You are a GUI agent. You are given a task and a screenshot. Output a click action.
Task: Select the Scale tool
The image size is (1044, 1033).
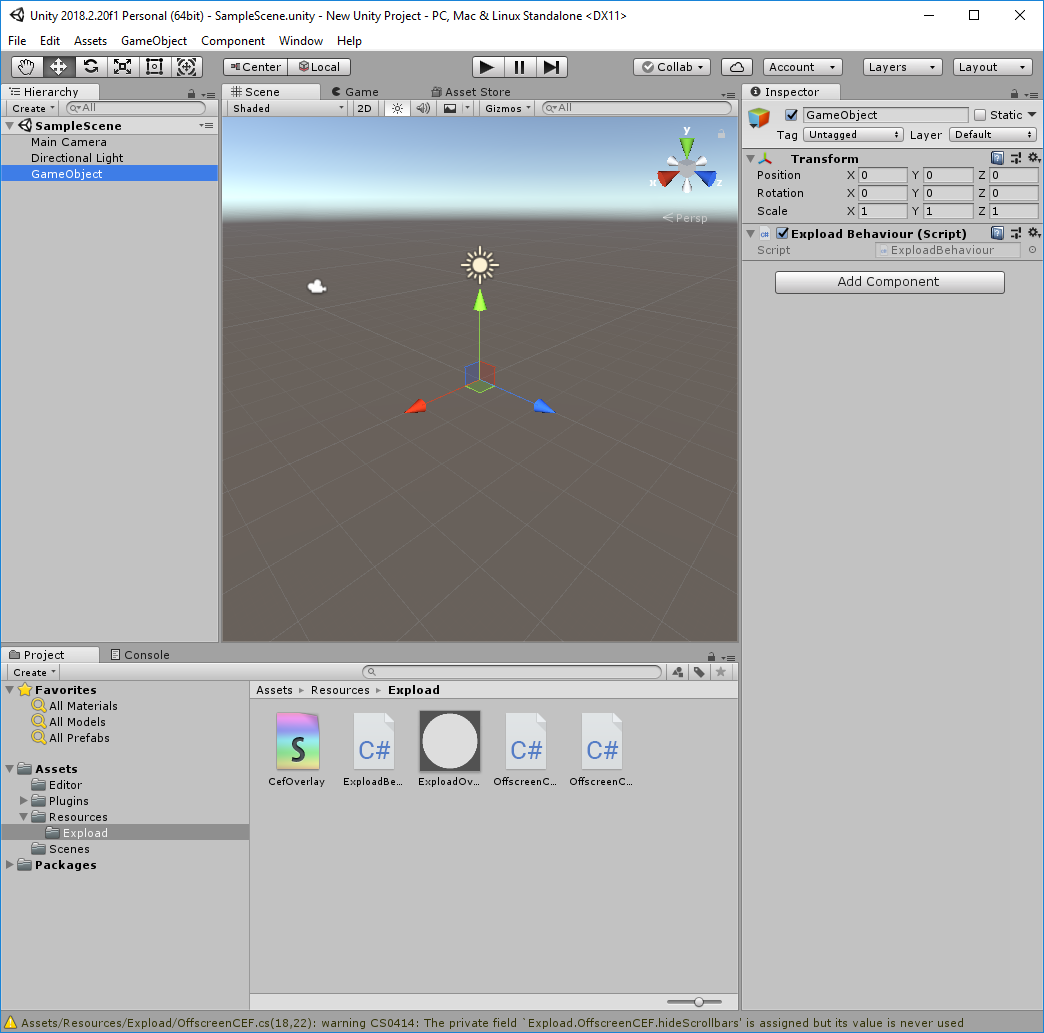[123, 67]
